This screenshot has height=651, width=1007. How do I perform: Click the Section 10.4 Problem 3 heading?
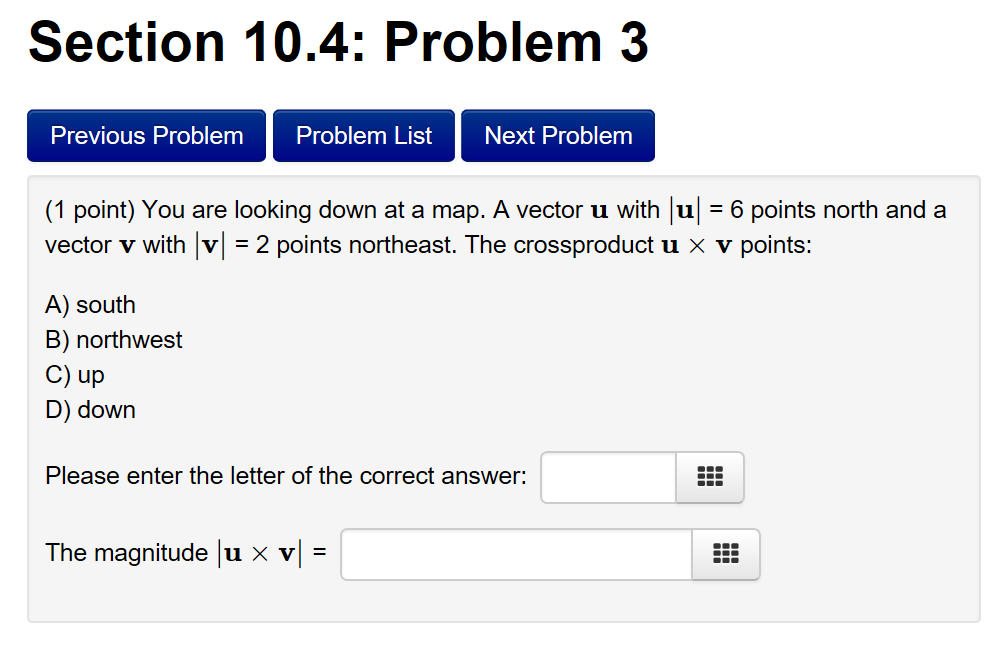[x=338, y=42]
